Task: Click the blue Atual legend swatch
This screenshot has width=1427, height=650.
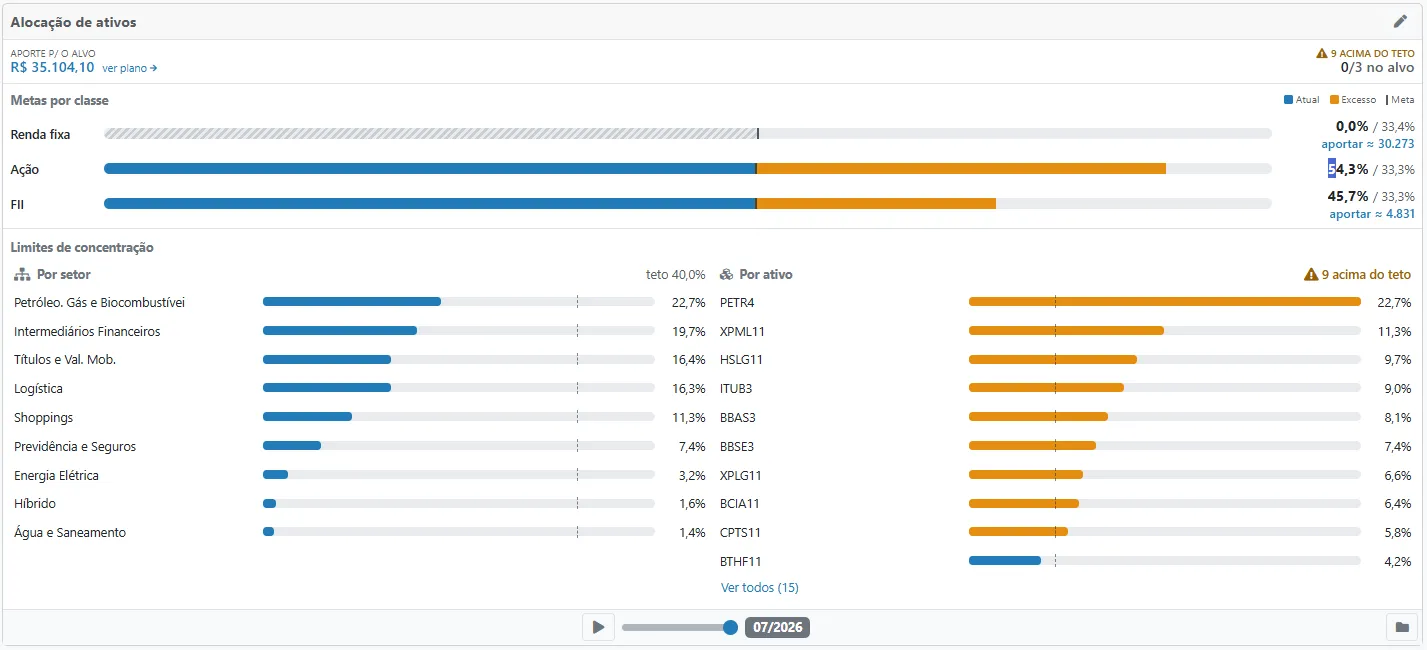Action: click(x=1288, y=100)
